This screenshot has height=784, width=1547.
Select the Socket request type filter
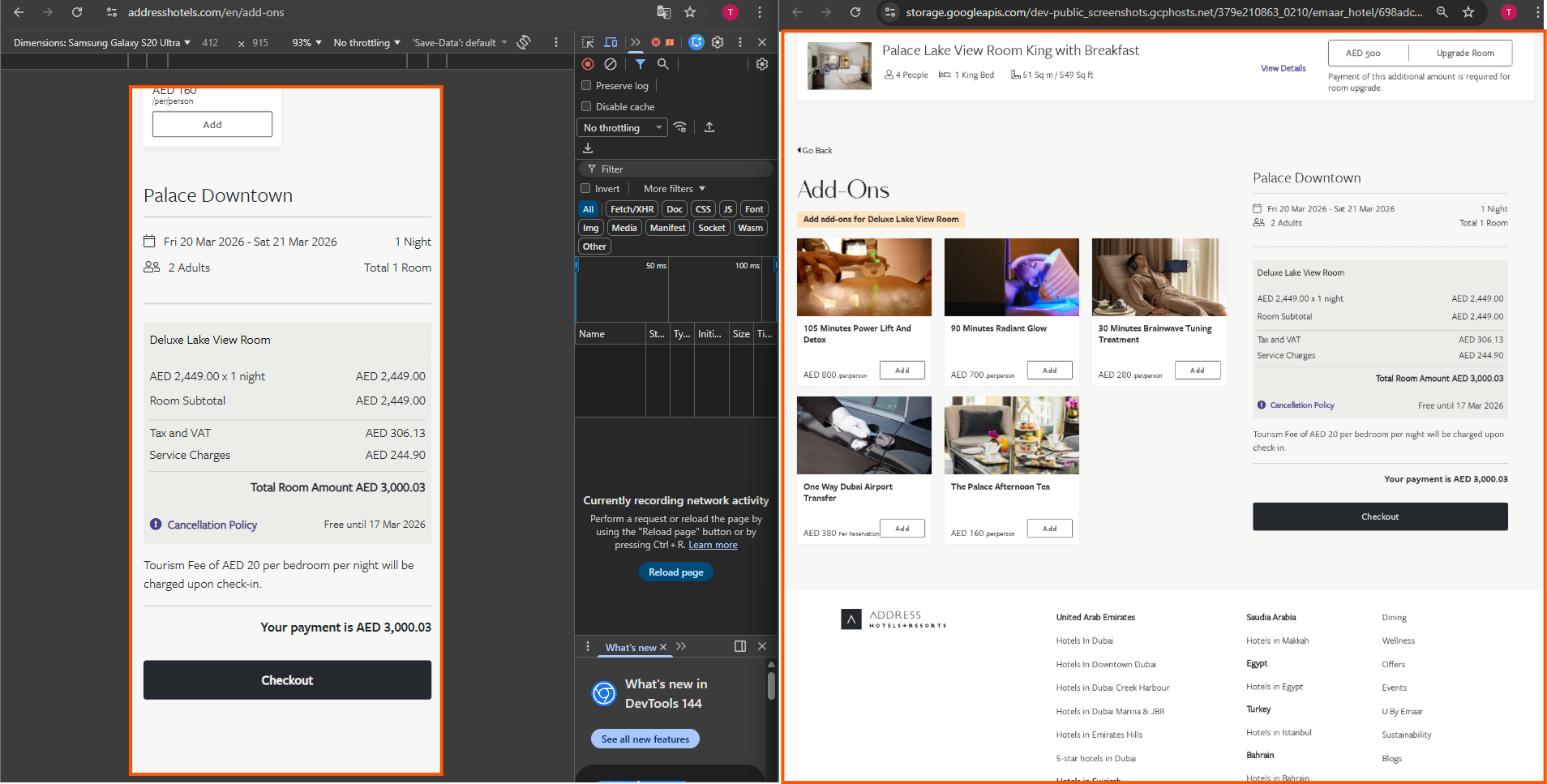tap(712, 228)
